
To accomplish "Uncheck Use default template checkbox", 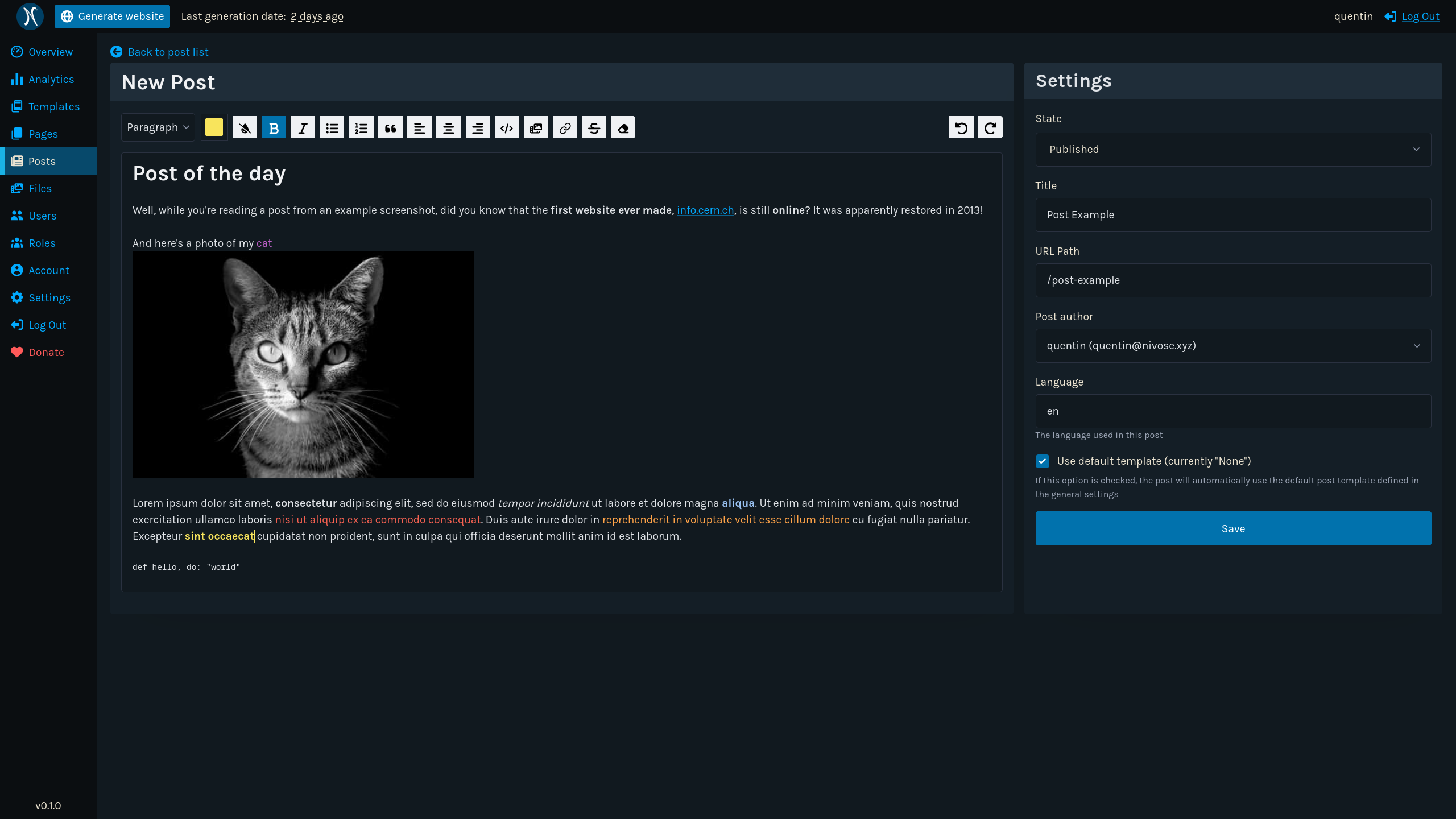I will (1043, 461).
